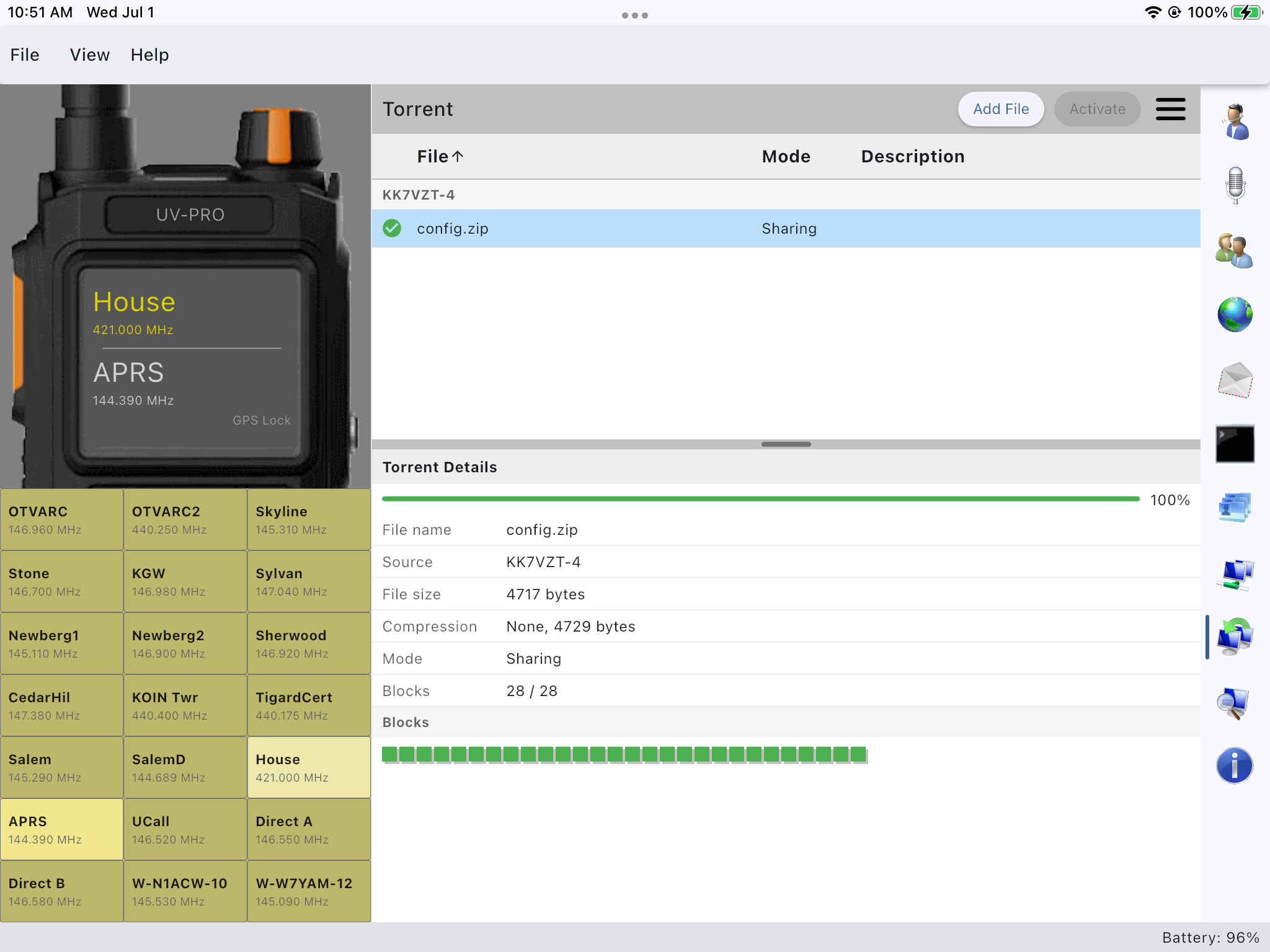Open the File menu
This screenshot has height=952, width=1270.
point(25,55)
